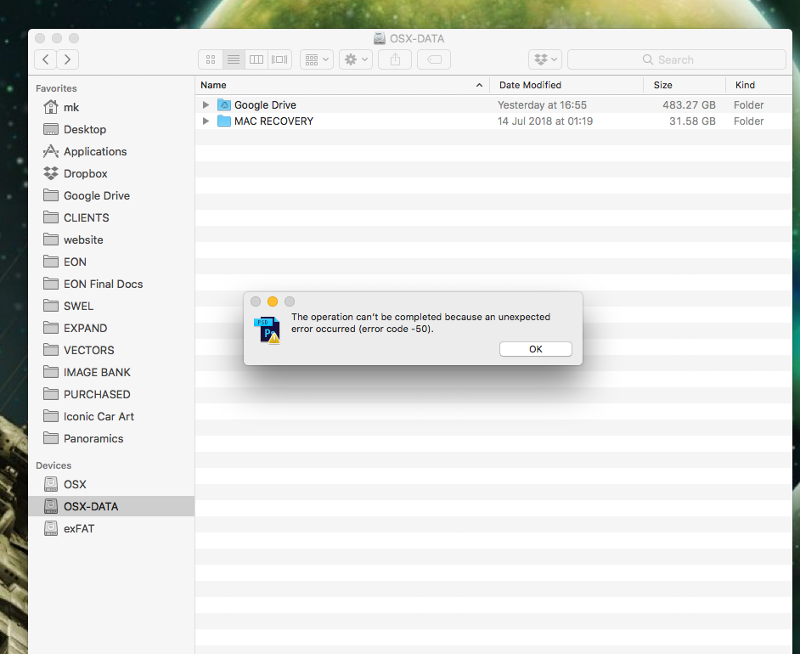Open the VECTORS sidebar folder
Image resolution: width=800 pixels, height=654 pixels.
click(111, 350)
